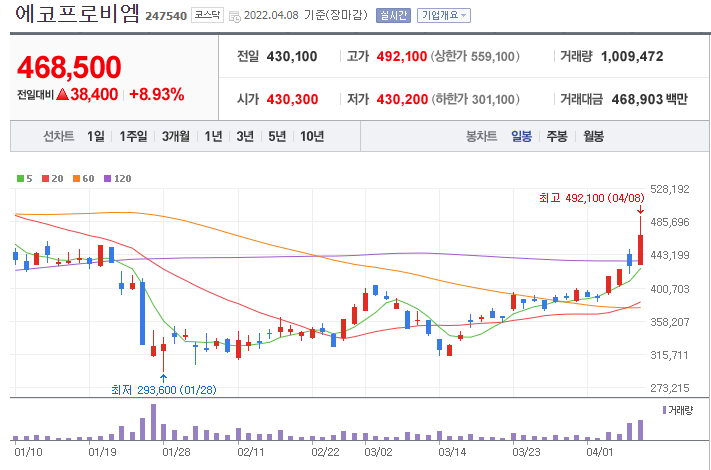Click the 코스닥 market badge

click(x=207, y=15)
